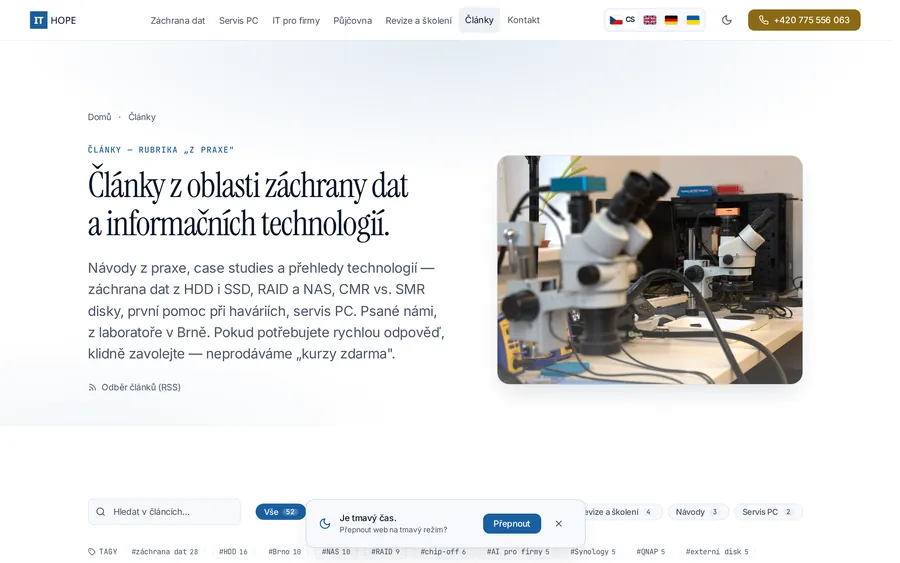This screenshot has height=563, width=900.
Task: Open the Záchrana dat menu item
Action: pyautogui.click(x=178, y=20)
